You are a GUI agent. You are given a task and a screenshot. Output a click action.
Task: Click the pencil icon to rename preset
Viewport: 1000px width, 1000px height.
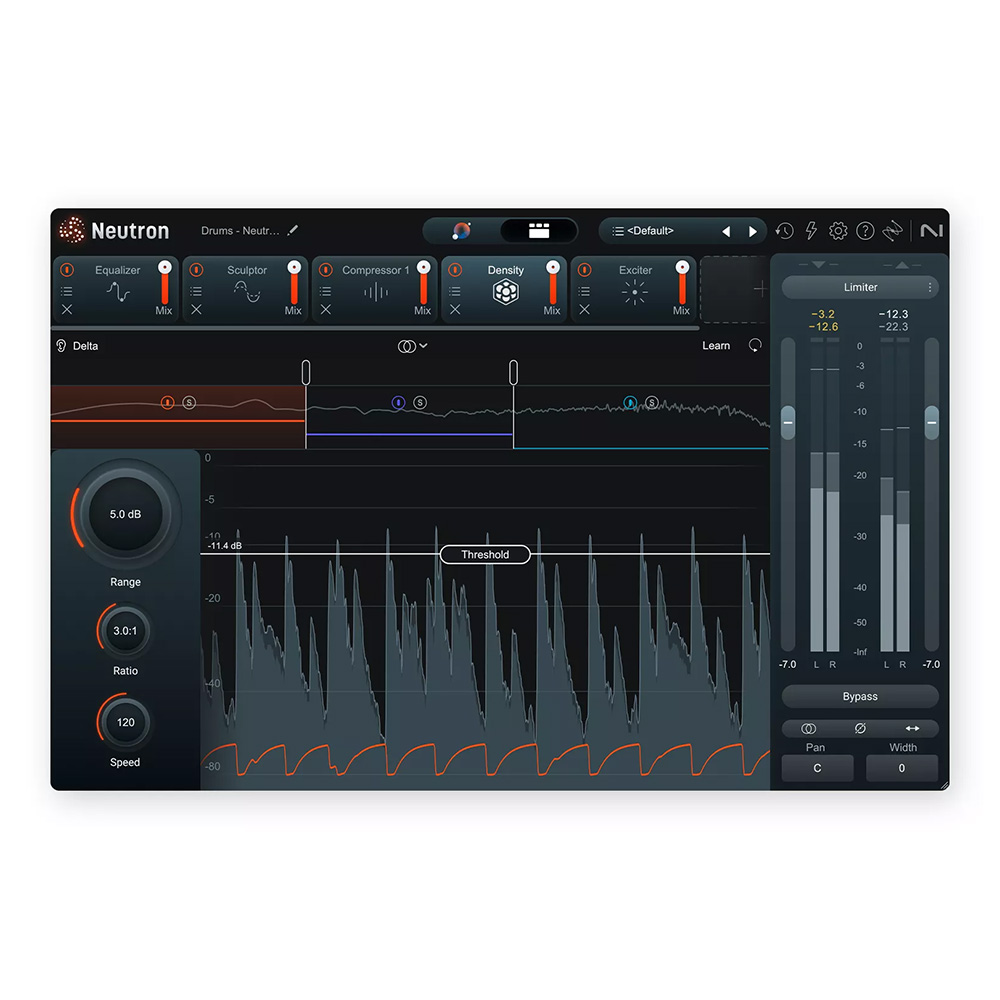click(x=293, y=231)
